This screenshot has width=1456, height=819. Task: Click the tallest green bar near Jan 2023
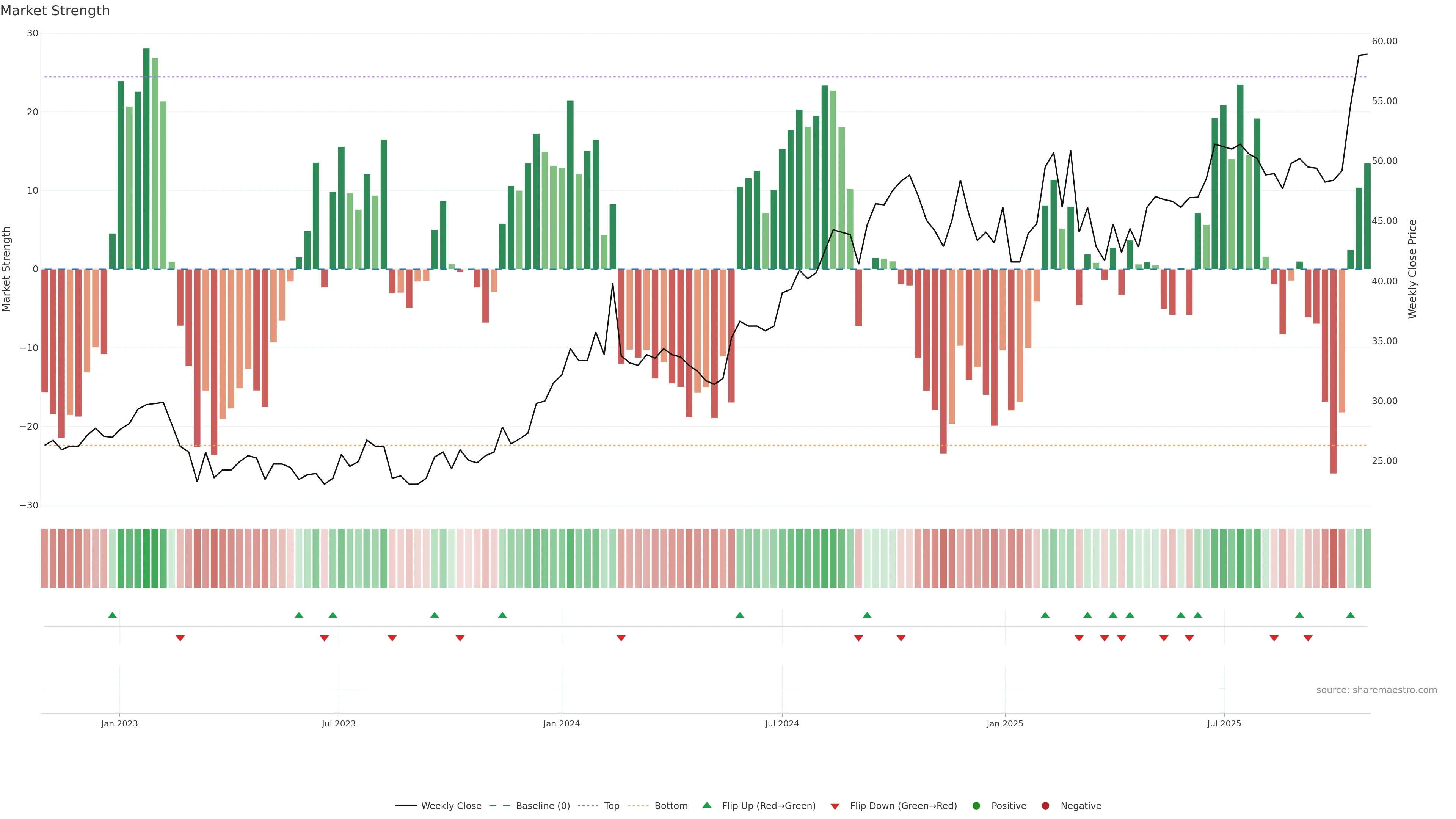pyautogui.click(x=146, y=158)
